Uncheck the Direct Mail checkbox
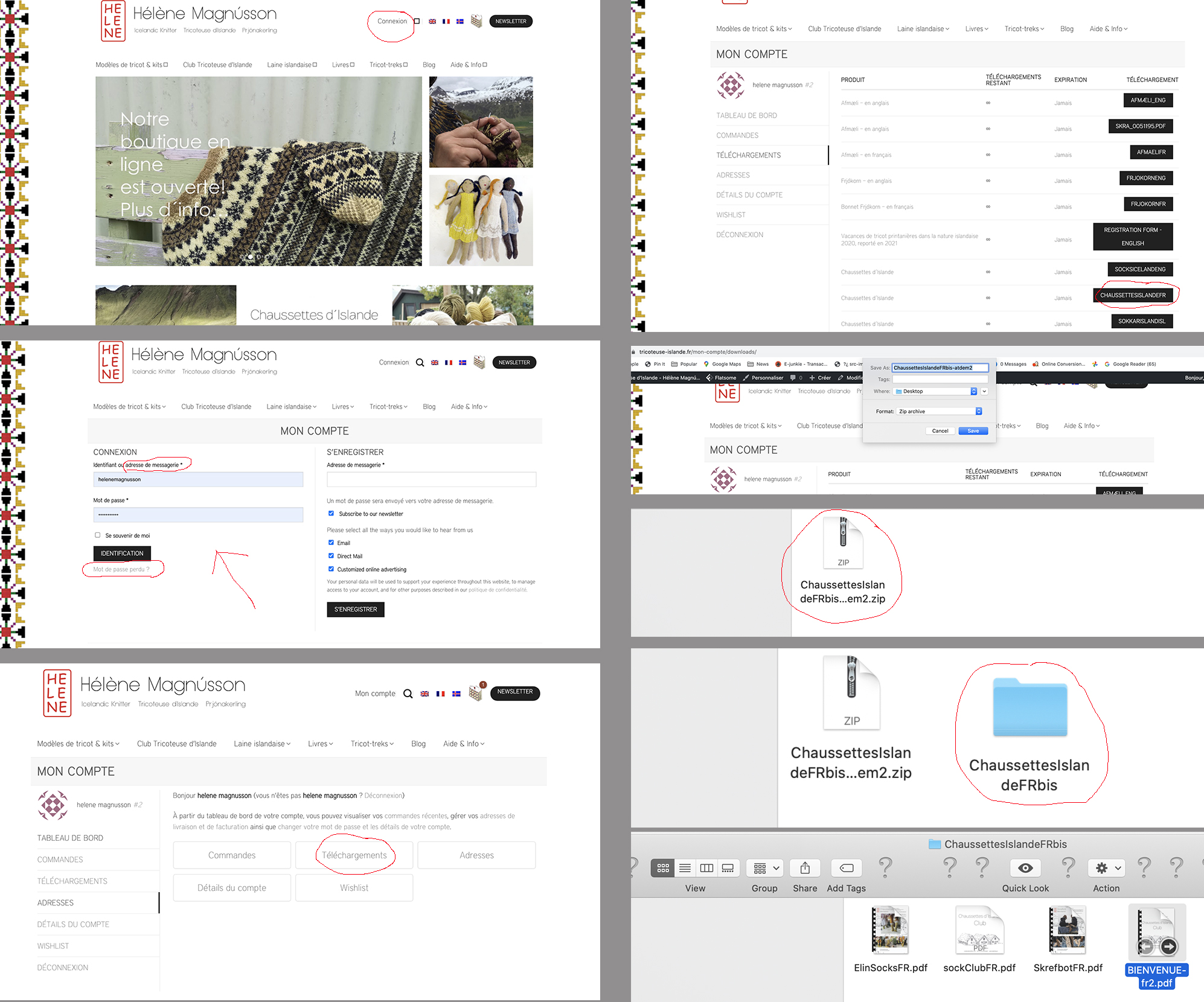Image resolution: width=1204 pixels, height=1002 pixels. click(331, 556)
